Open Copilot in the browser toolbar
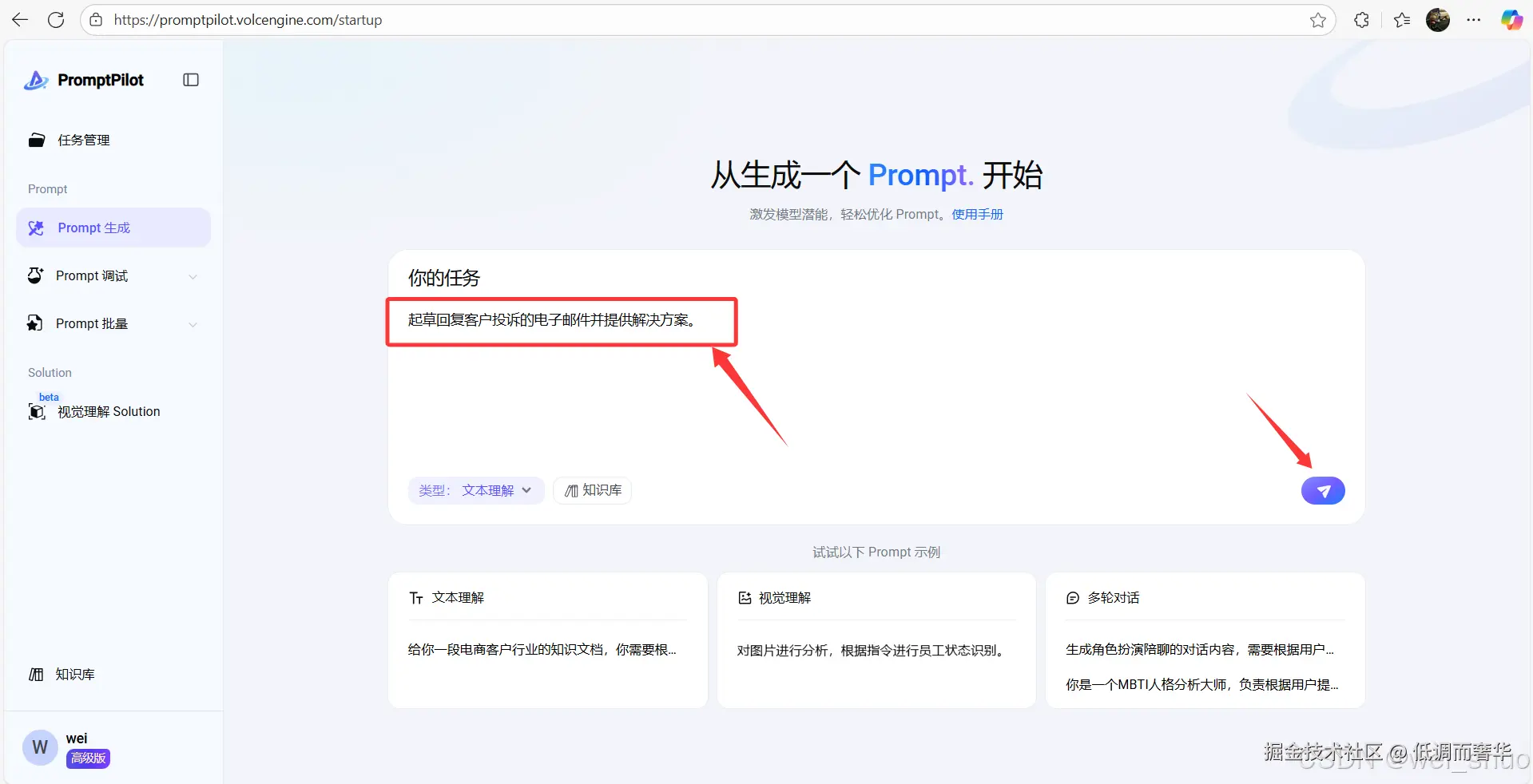The image size is (1533, 784). [1511, 19]
